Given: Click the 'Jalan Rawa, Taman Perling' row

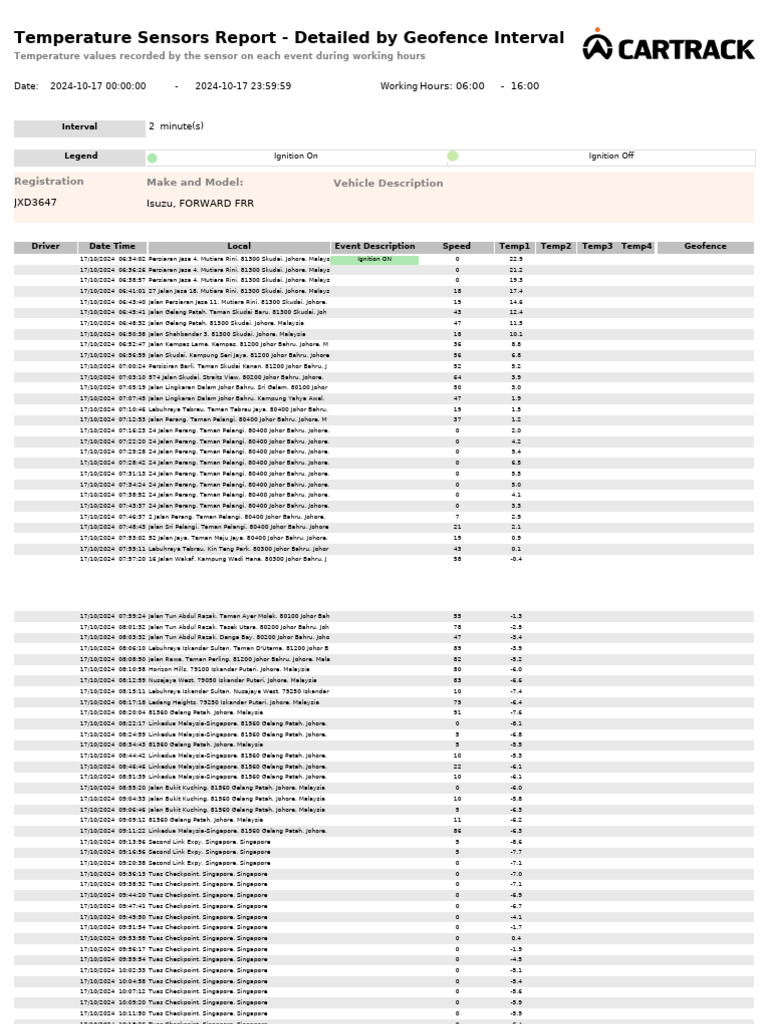Looking at the screenshot, I should (384, 660).
